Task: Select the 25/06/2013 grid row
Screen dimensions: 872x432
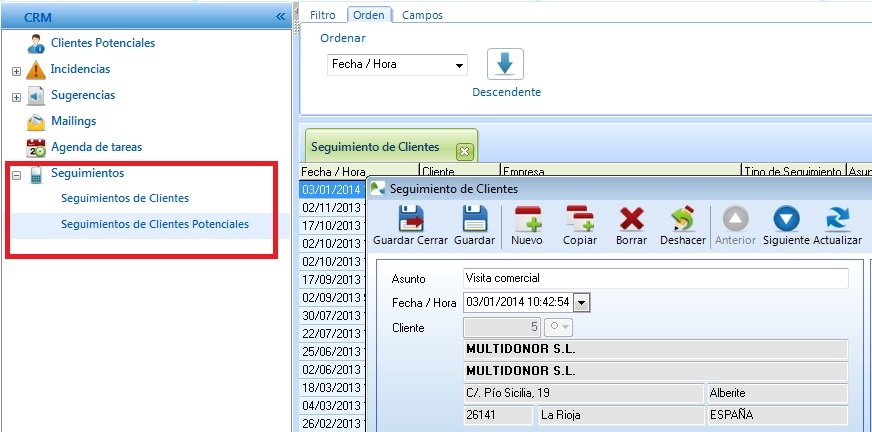Action: pos(333,351)
